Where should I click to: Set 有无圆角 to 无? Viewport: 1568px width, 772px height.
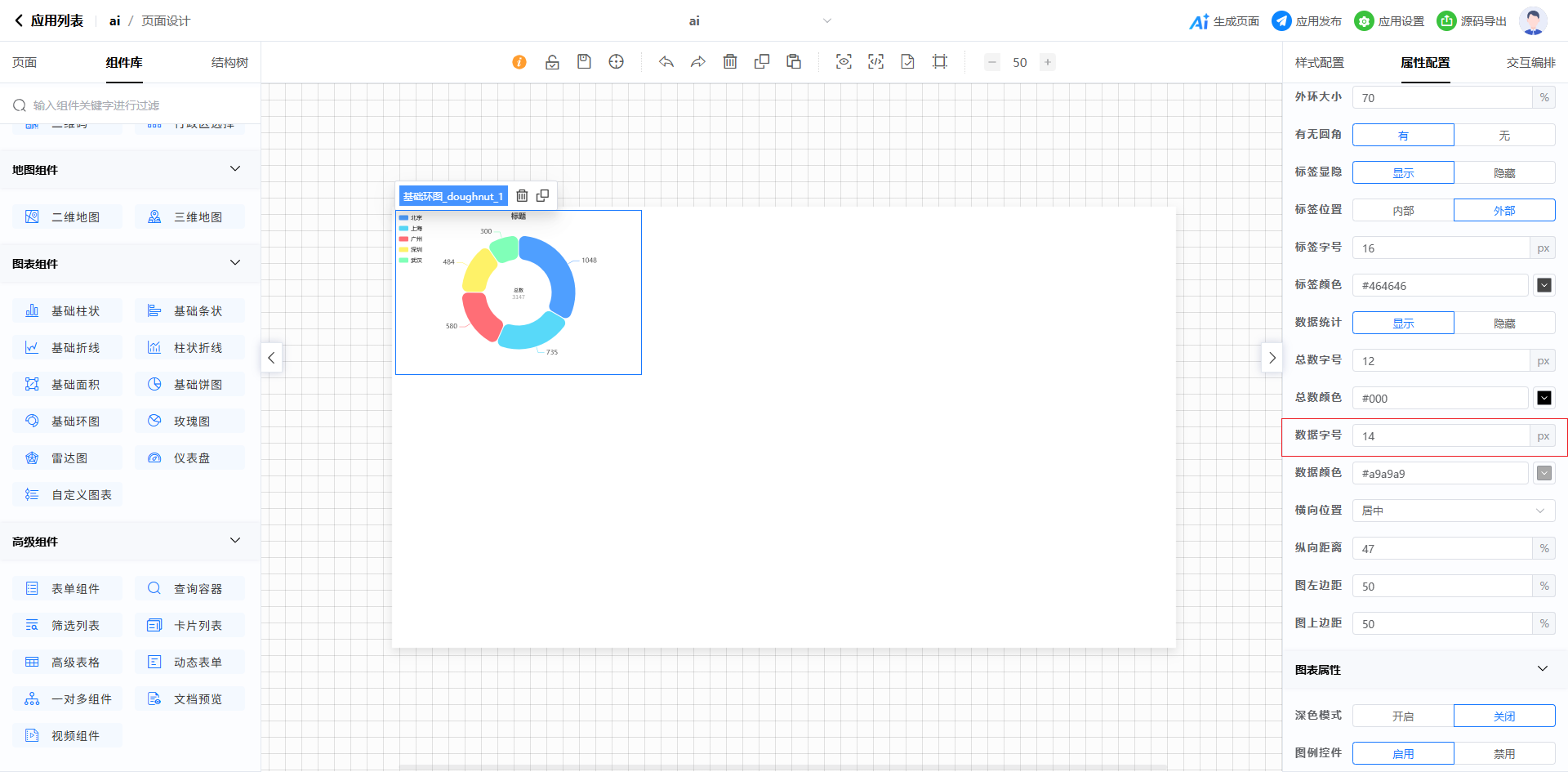point(1503,136)
